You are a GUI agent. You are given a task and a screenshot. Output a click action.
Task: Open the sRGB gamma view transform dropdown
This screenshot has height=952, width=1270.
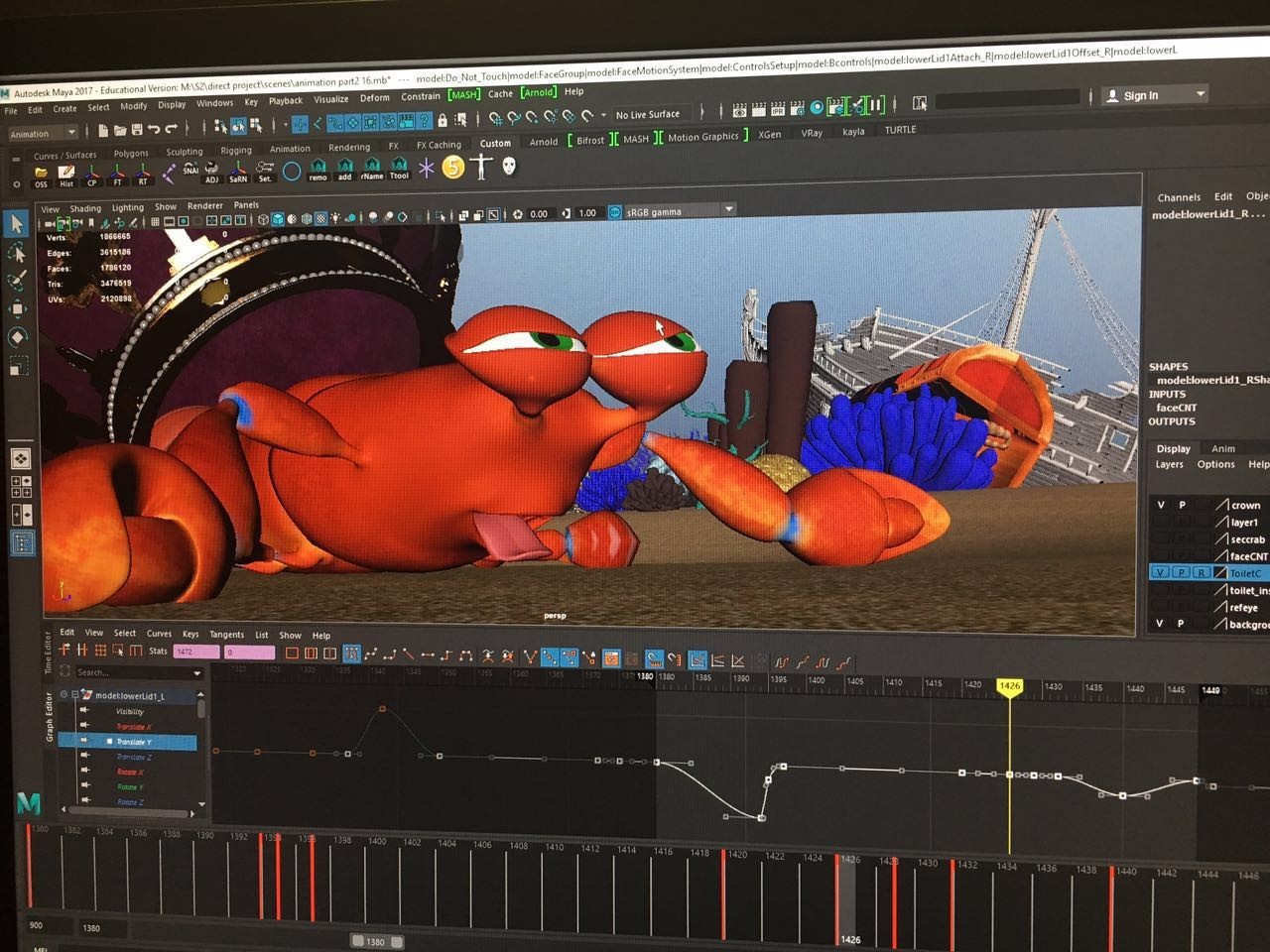[728, 210]
